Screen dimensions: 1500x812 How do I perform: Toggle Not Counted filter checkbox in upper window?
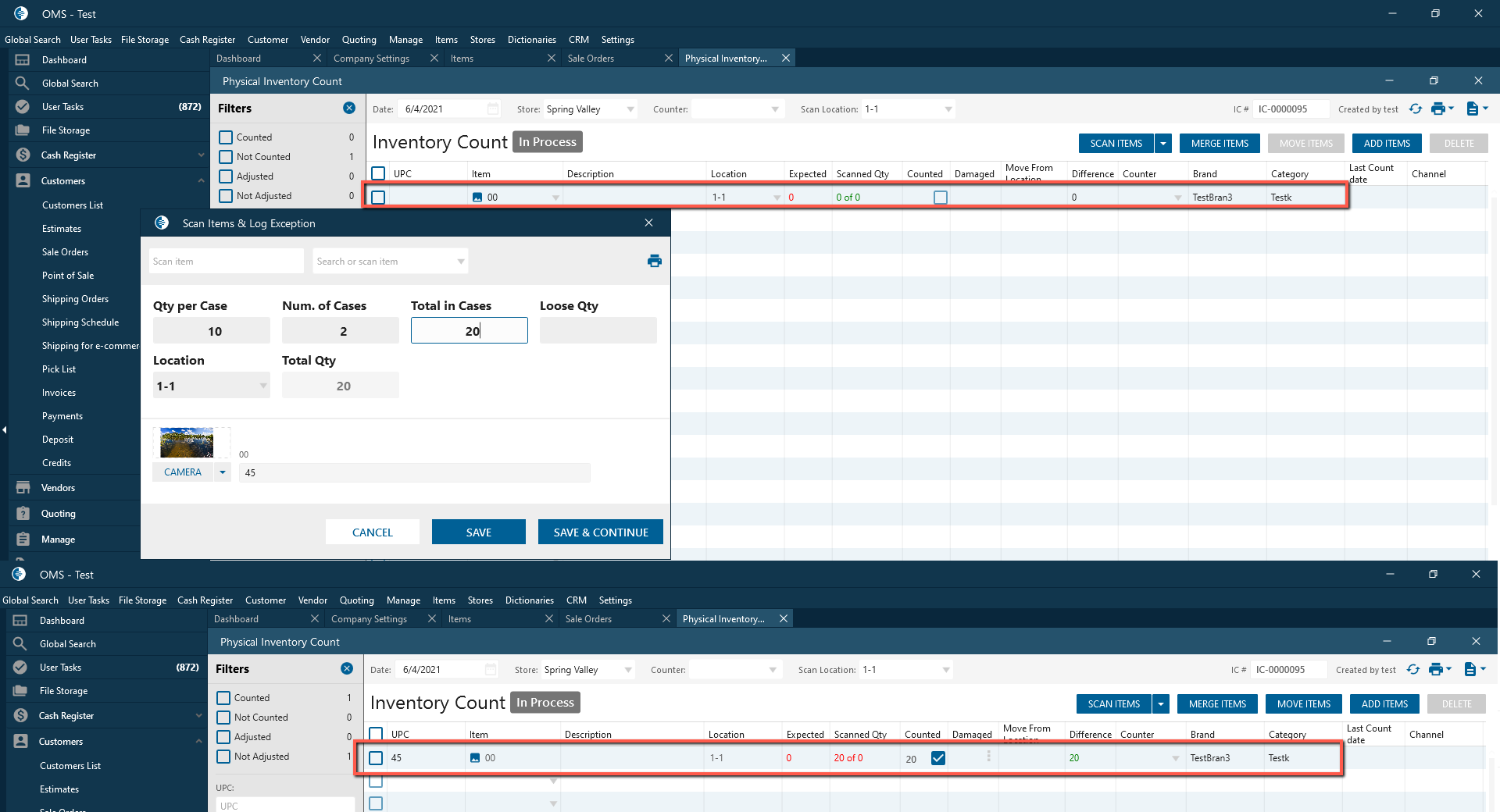click(226, 157)
